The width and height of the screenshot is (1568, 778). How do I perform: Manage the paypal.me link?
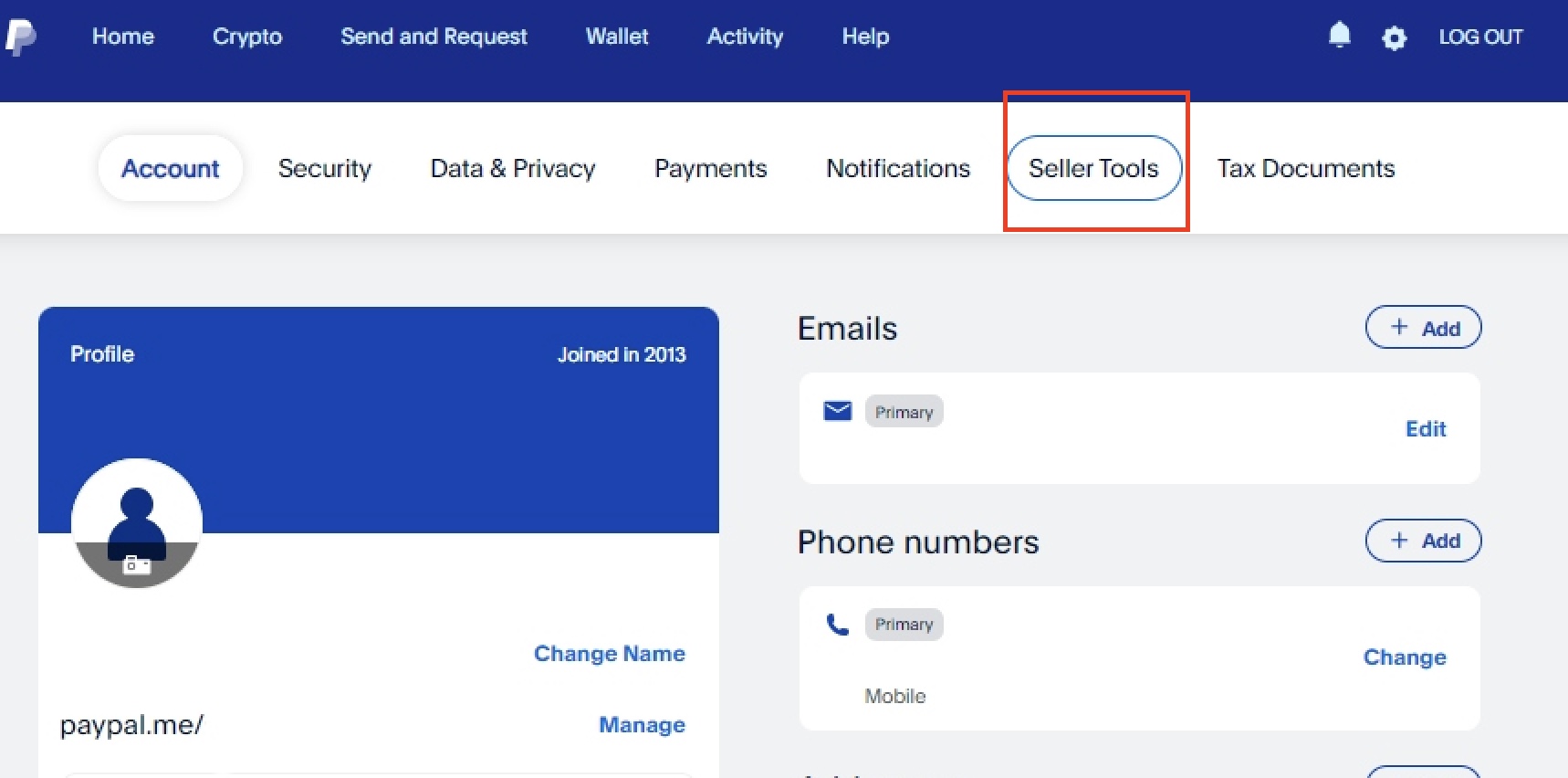coord(642,725)
